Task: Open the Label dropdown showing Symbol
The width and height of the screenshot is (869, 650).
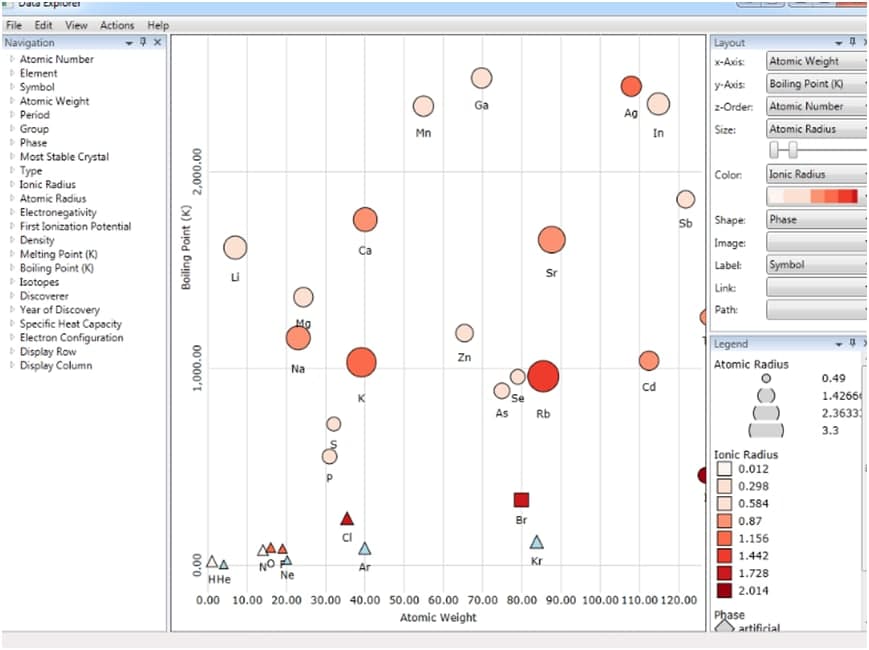Action: coord(816,265)
